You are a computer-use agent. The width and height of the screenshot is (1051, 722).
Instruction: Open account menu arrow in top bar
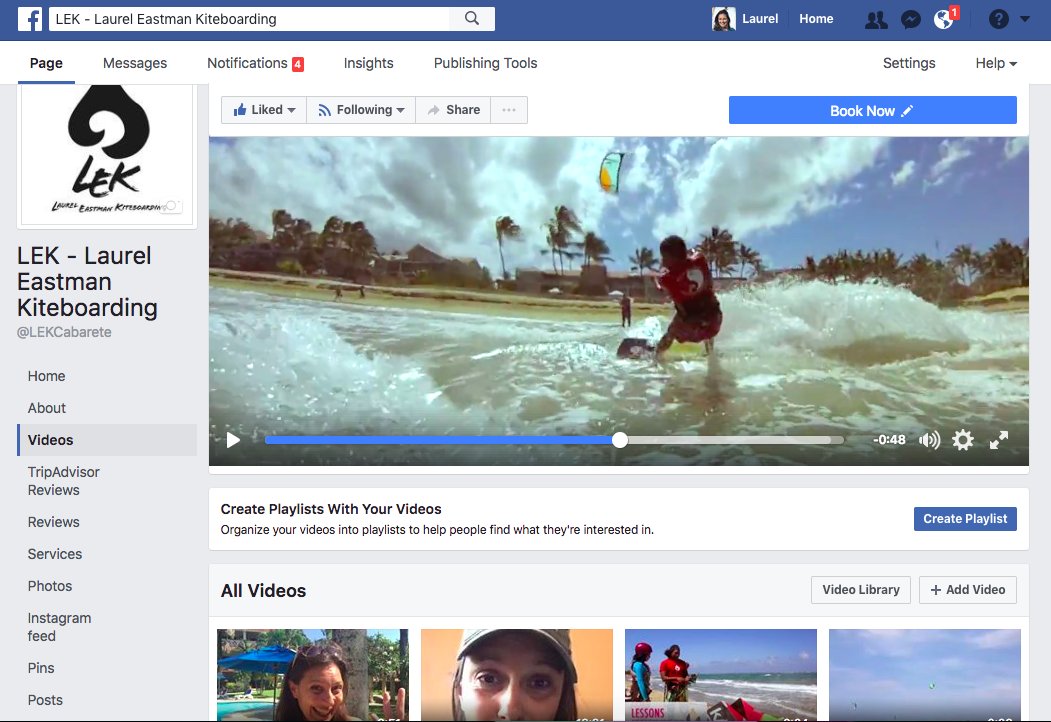(1025, 19)
